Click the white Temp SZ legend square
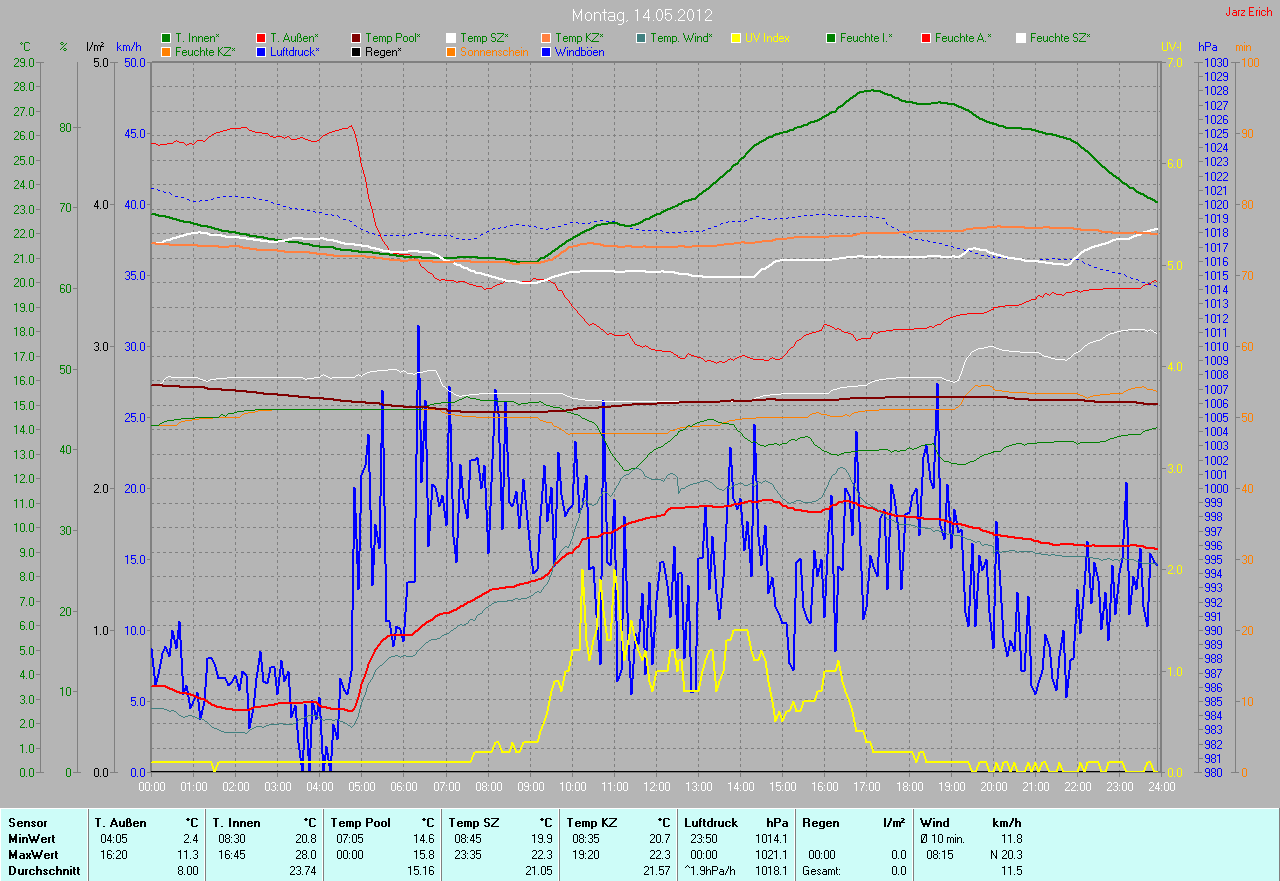This screenshot has width=1280, height=881. pyautogui.click(x=451, y=38)
